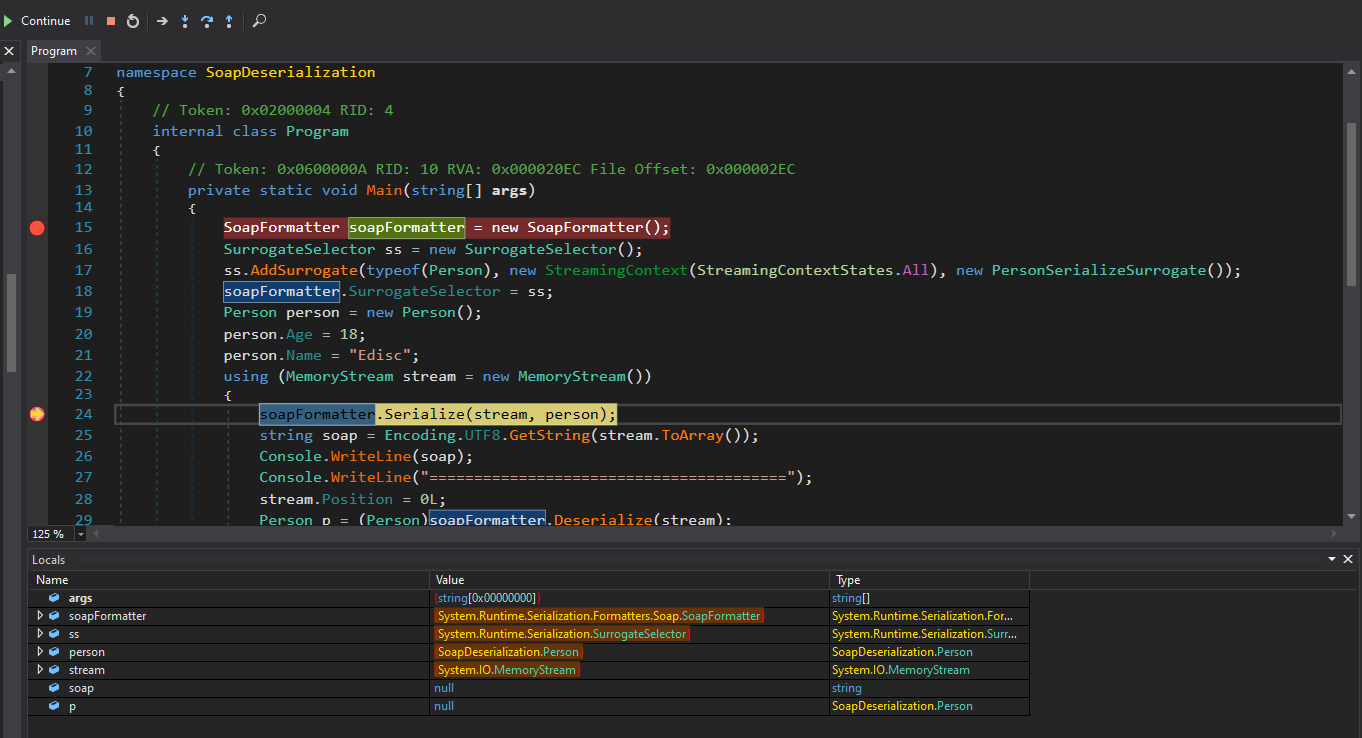Image resolution: width=1362 pixels, height=738 pixels.
Task: Click the green Continue play icon
Action: point(9,21)
